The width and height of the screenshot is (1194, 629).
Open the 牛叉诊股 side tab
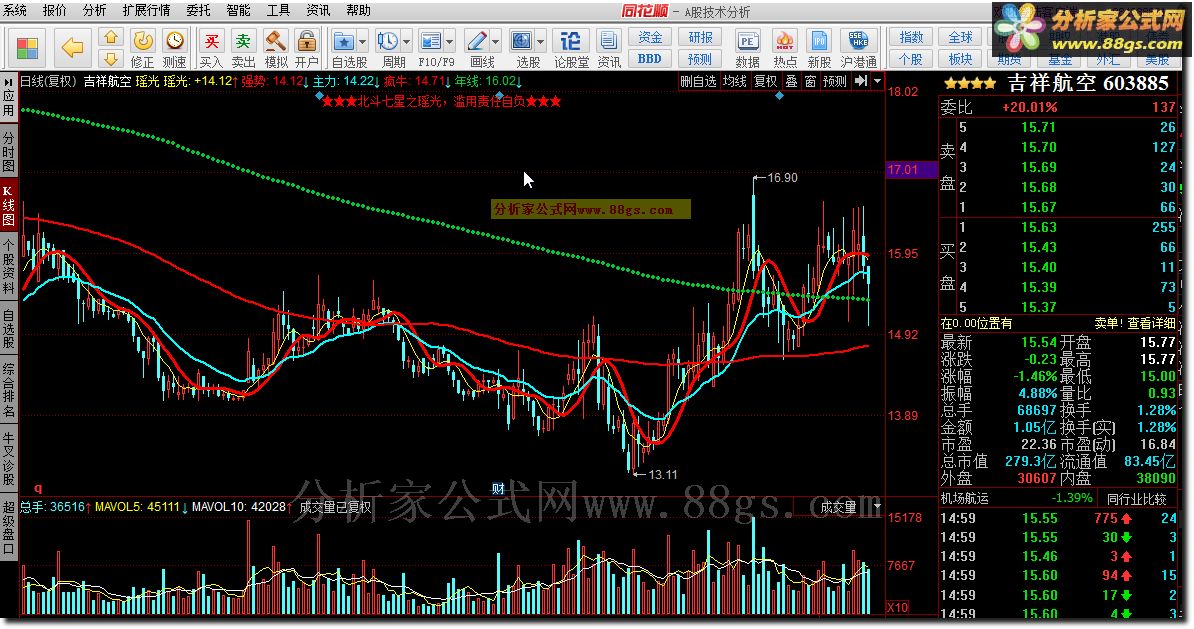(x=8, y=458)
